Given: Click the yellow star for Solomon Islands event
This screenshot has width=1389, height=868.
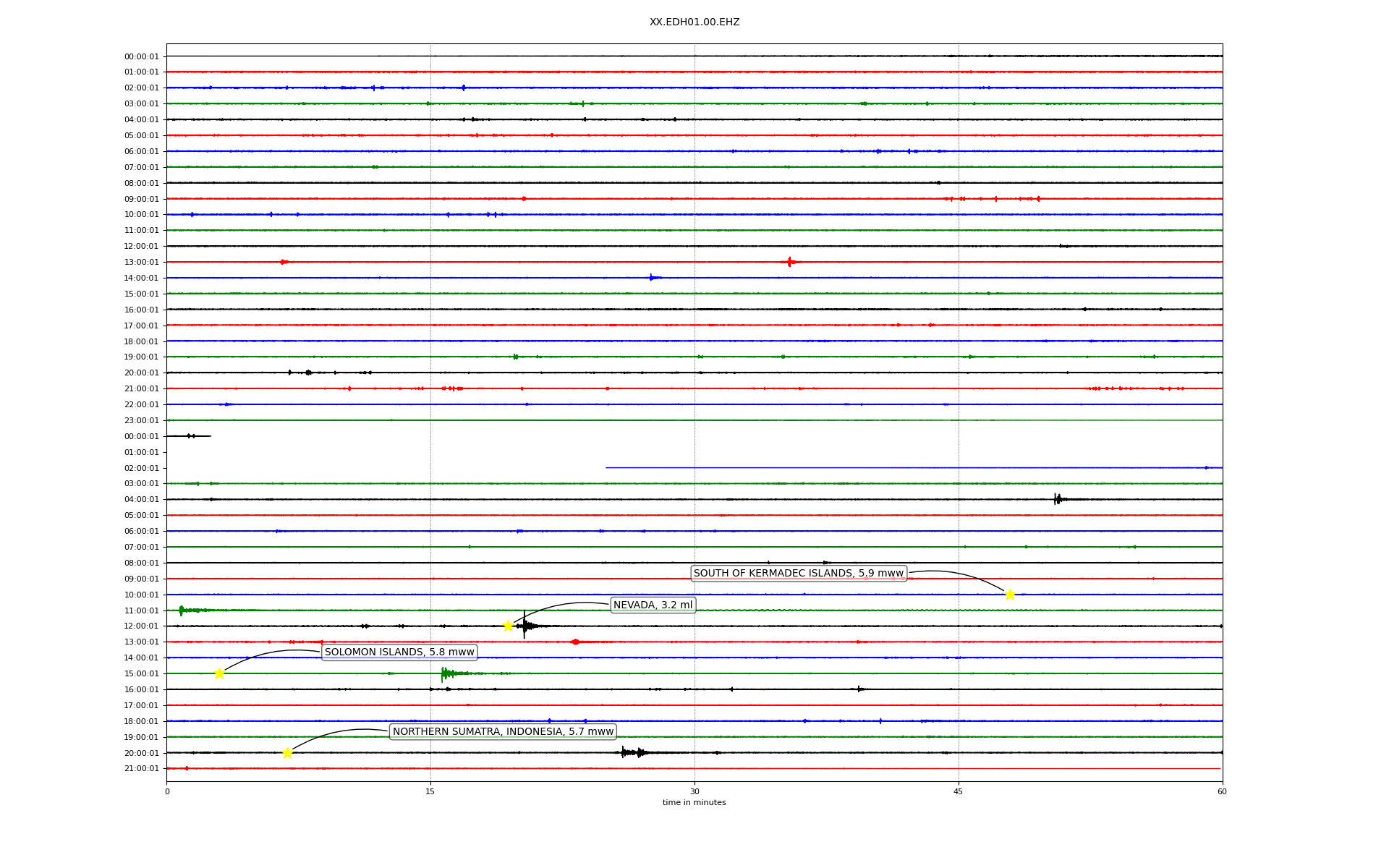Looking at the screenshot, I should click(219, 673).
